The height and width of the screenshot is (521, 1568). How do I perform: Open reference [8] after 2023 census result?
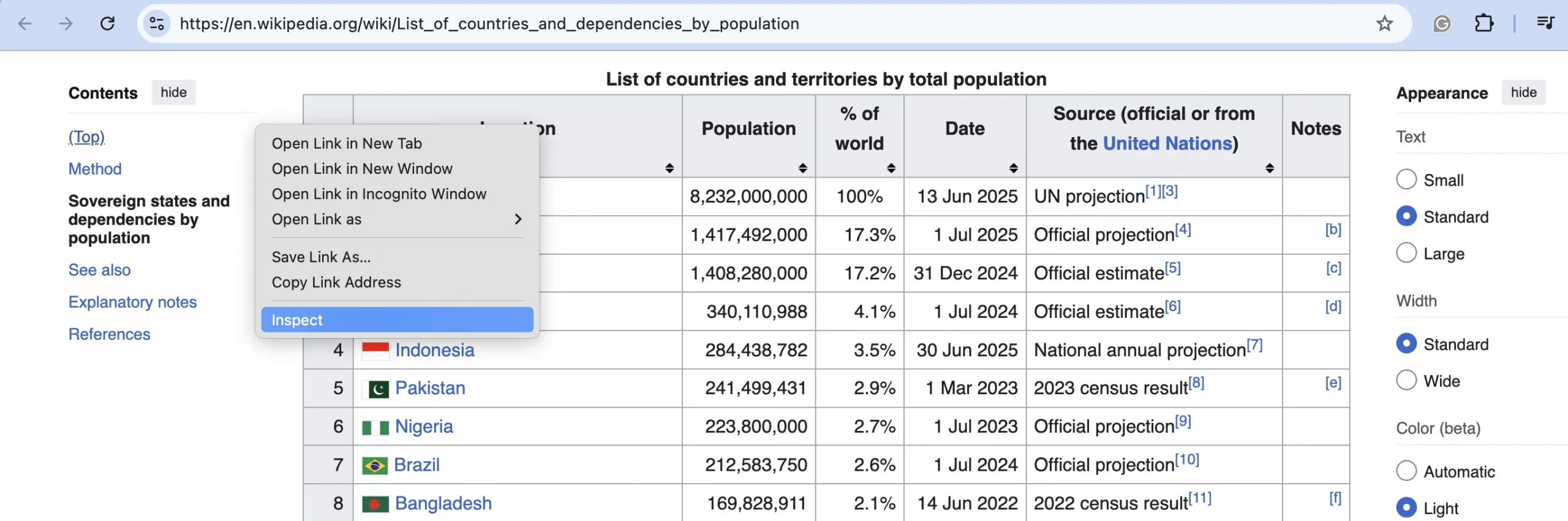pos(1196,383)
